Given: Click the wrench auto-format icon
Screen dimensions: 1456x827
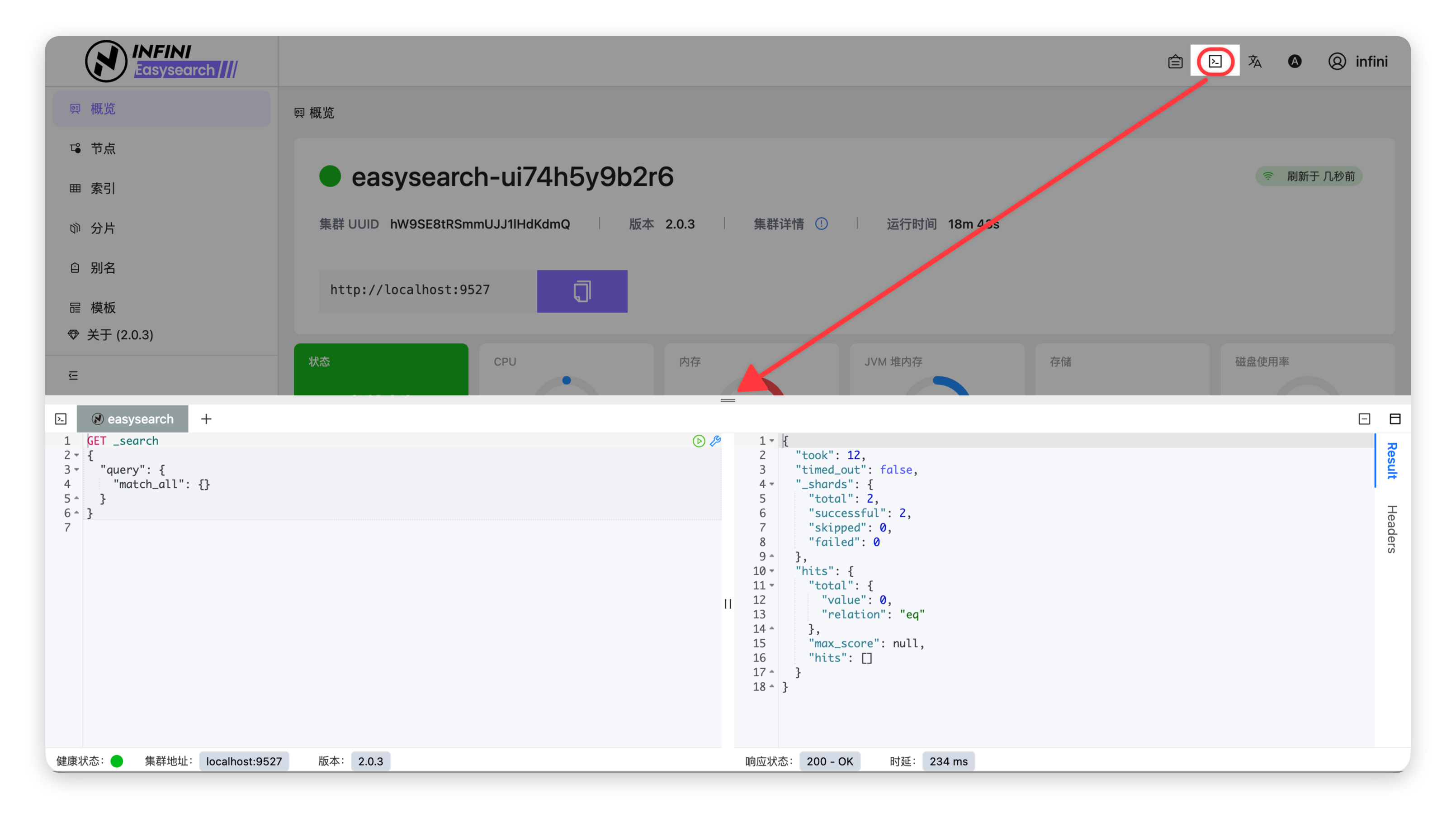Looking at the screenshot, I should [715, 441].
